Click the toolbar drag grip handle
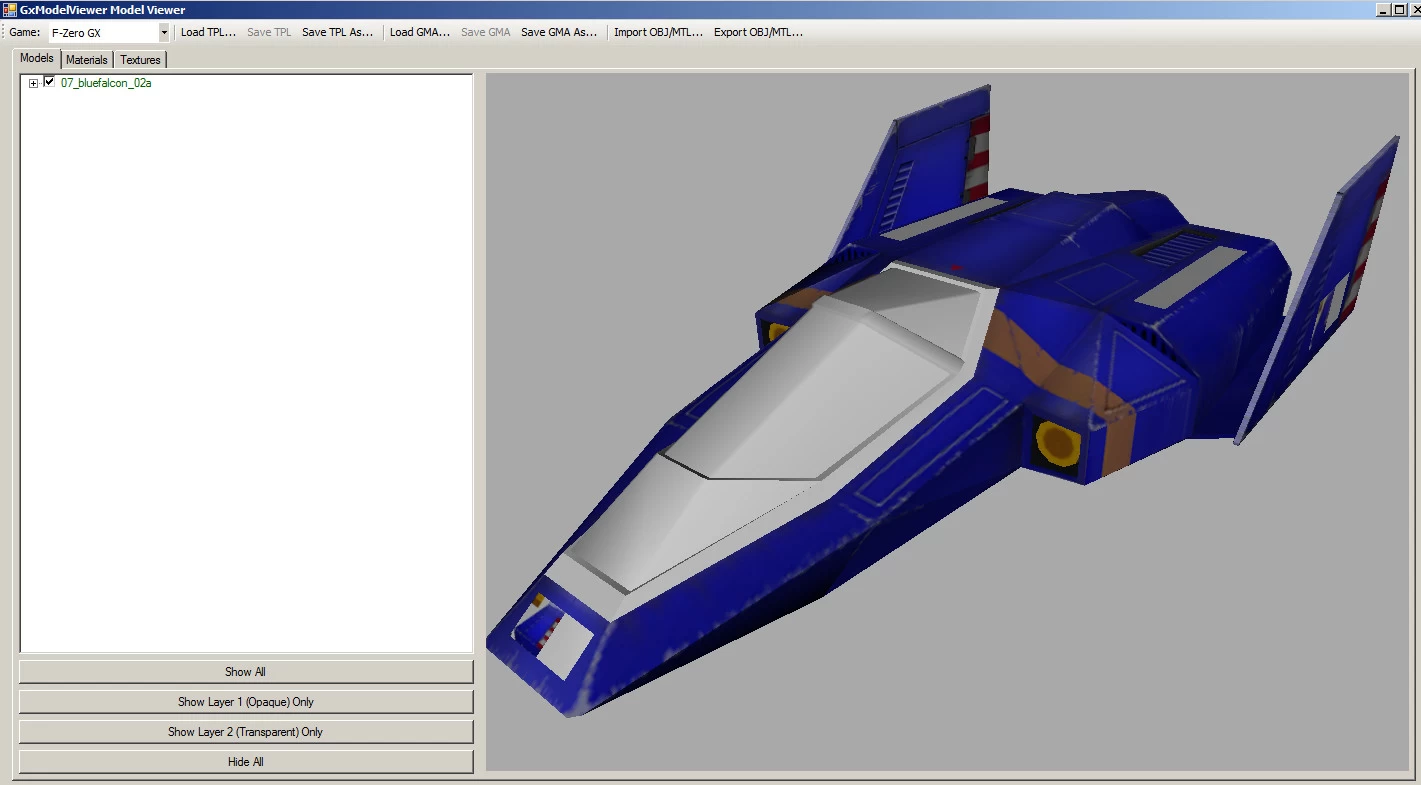The width and height of the screenshot is (1421, 785). point(4,32)
